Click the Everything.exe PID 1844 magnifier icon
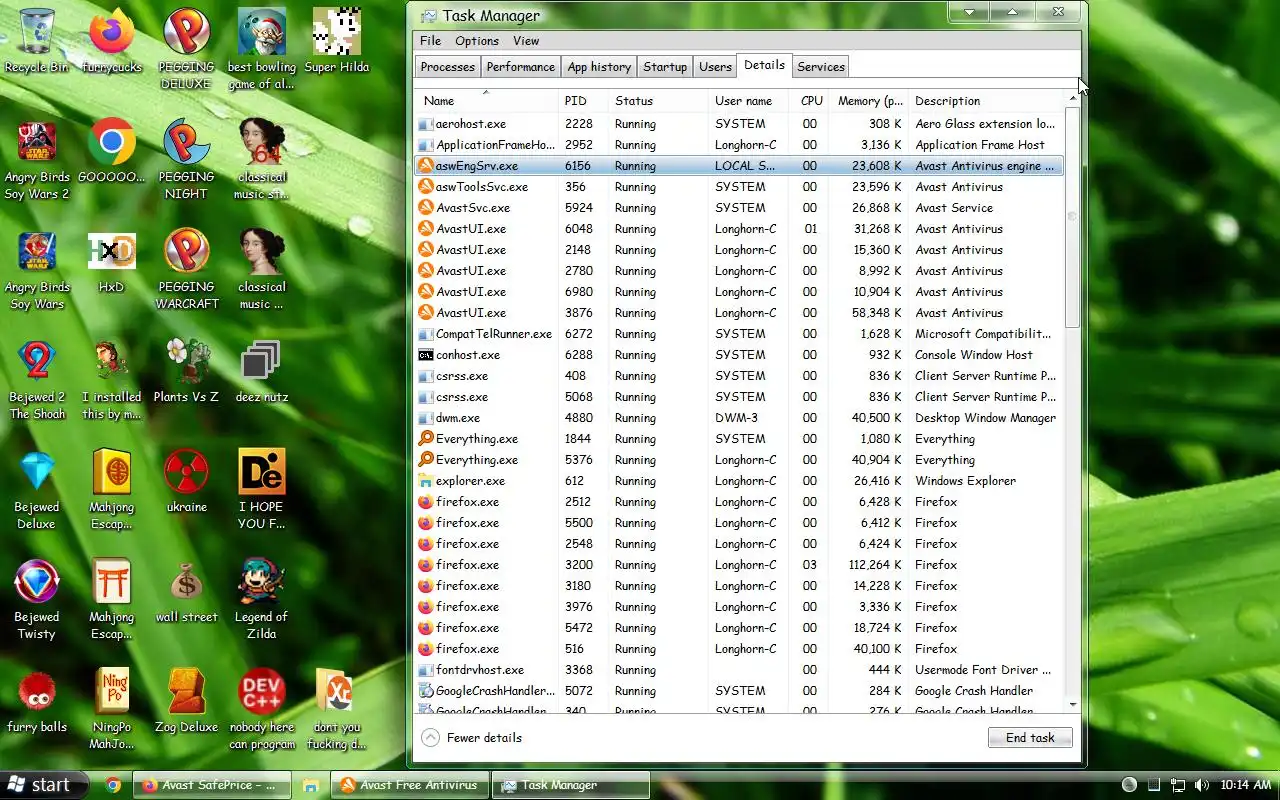This screenshot has height=800, width=1280. pyautogui.click(x=425, y=439)
